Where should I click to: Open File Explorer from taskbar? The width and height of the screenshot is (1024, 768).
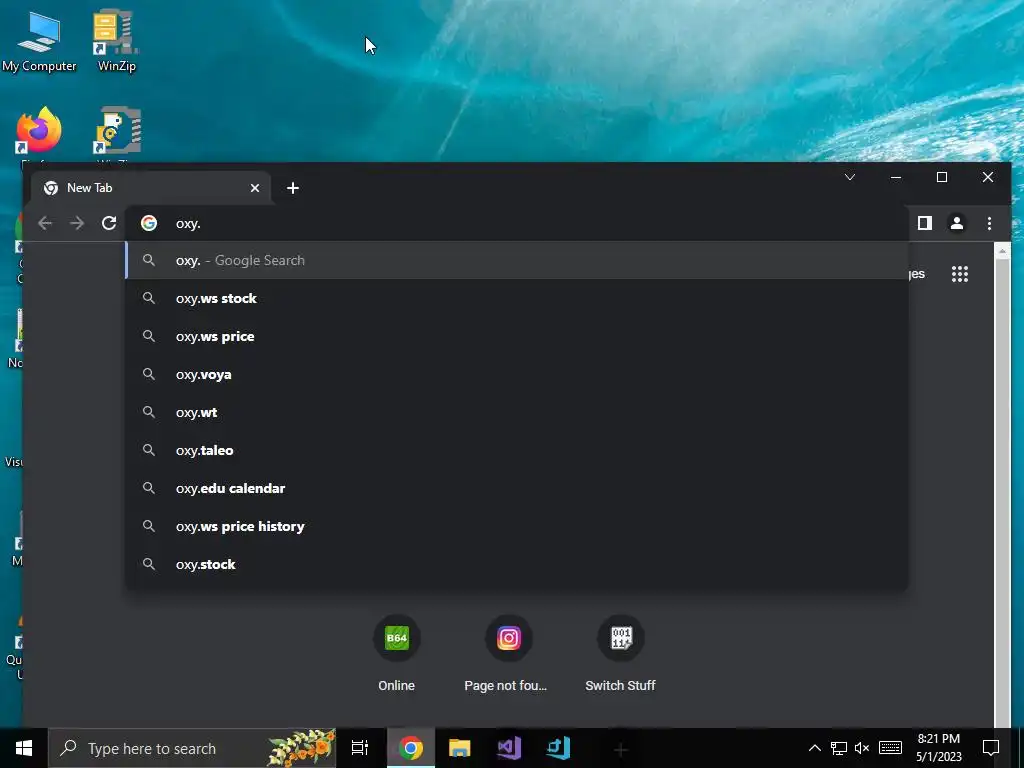pos(460,748)
